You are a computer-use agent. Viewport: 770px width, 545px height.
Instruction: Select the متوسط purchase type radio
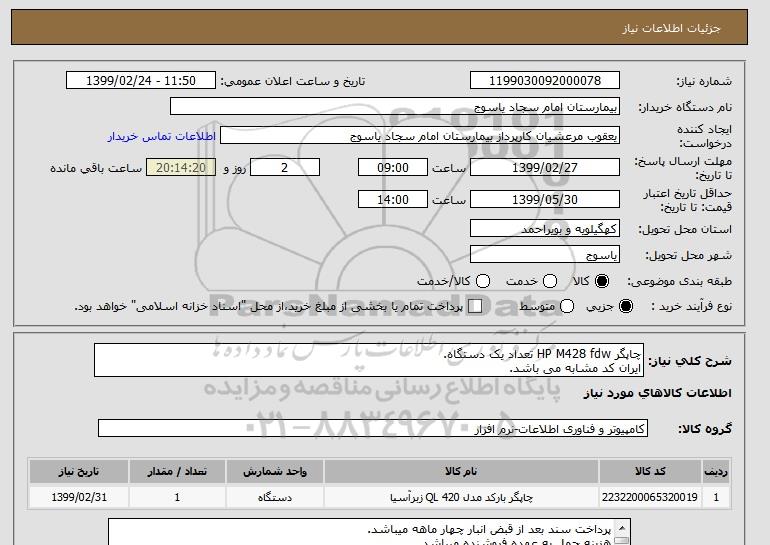(567, 306)
